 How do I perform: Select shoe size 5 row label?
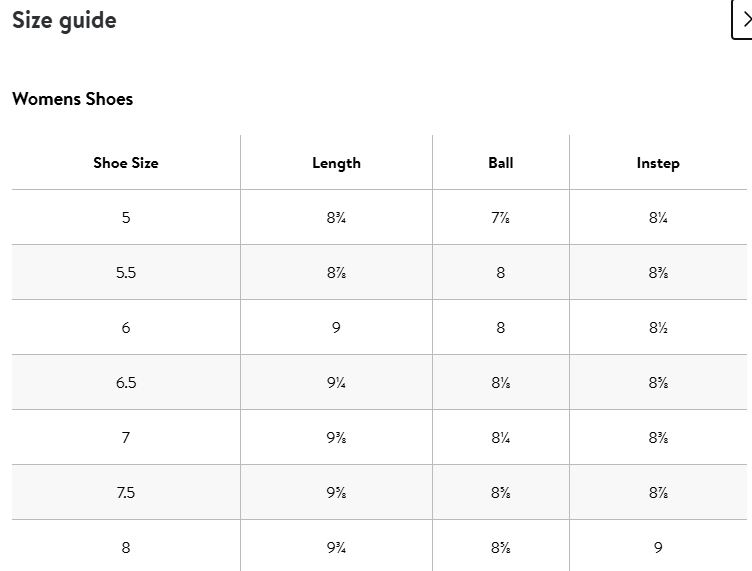coord(126,218)
